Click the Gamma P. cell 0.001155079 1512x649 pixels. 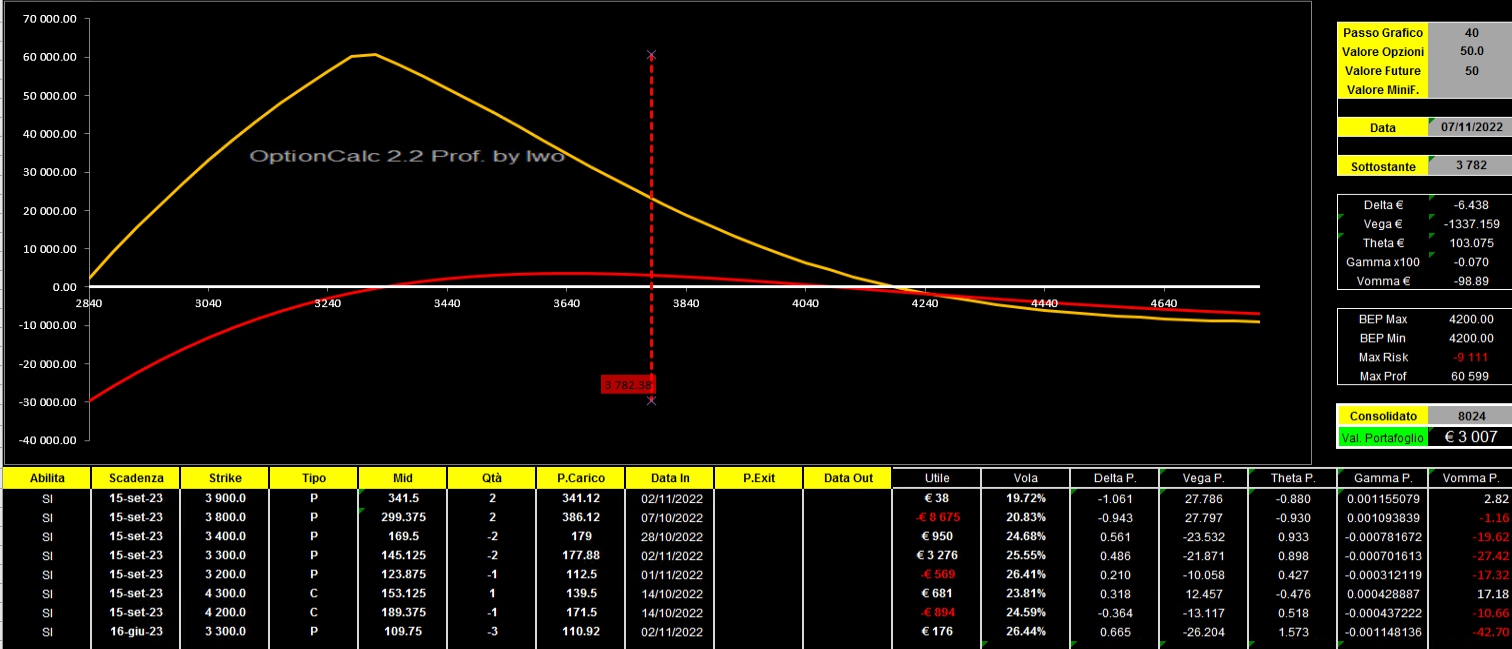click(1384, 498)
